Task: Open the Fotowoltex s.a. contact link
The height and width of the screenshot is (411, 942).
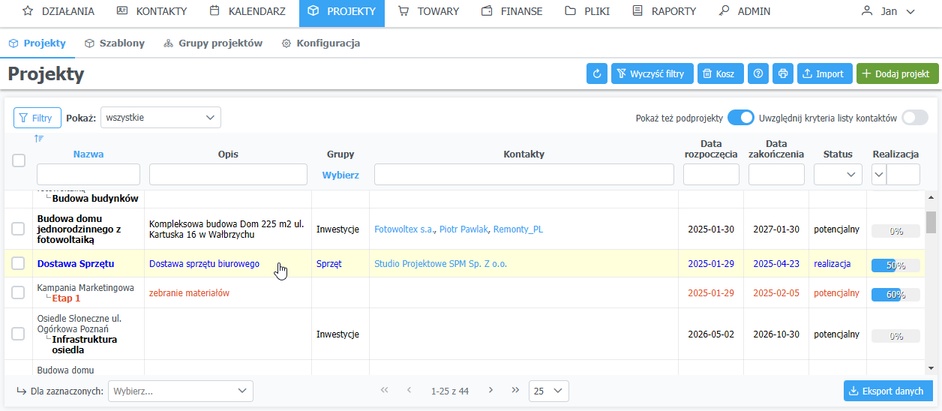Action: coord(403,229)
